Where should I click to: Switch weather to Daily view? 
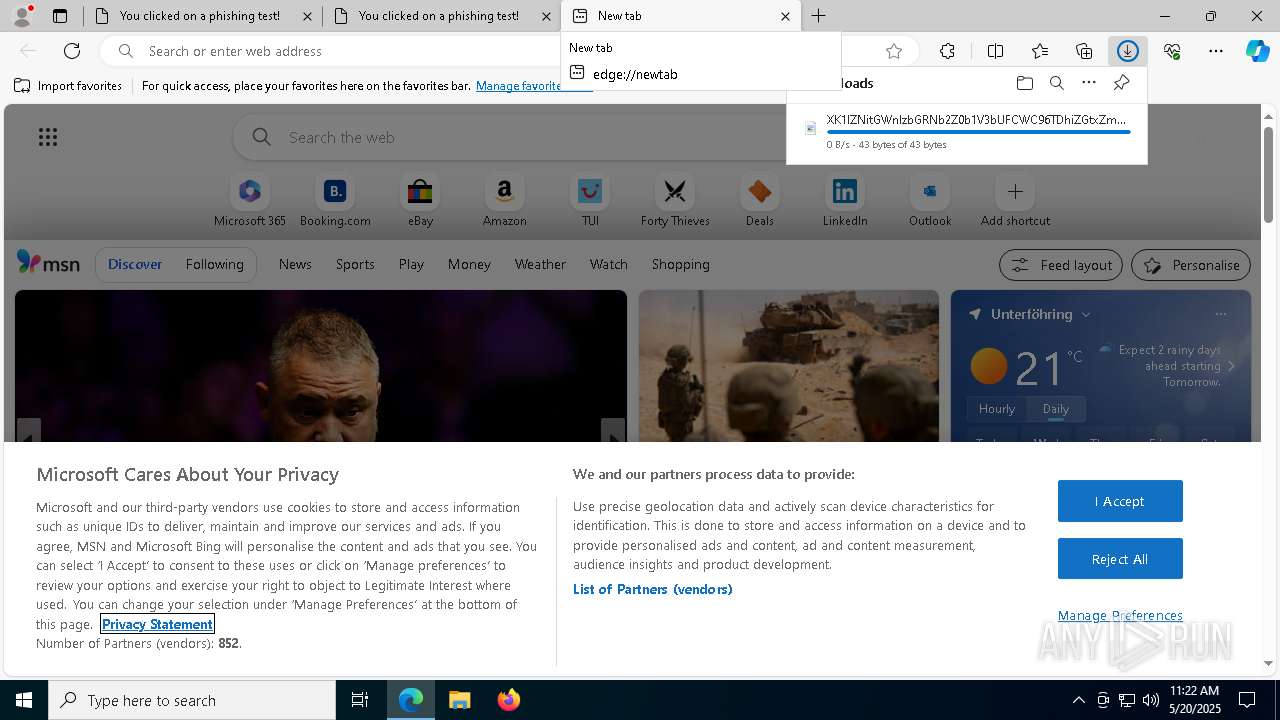tap(1056, 408)
